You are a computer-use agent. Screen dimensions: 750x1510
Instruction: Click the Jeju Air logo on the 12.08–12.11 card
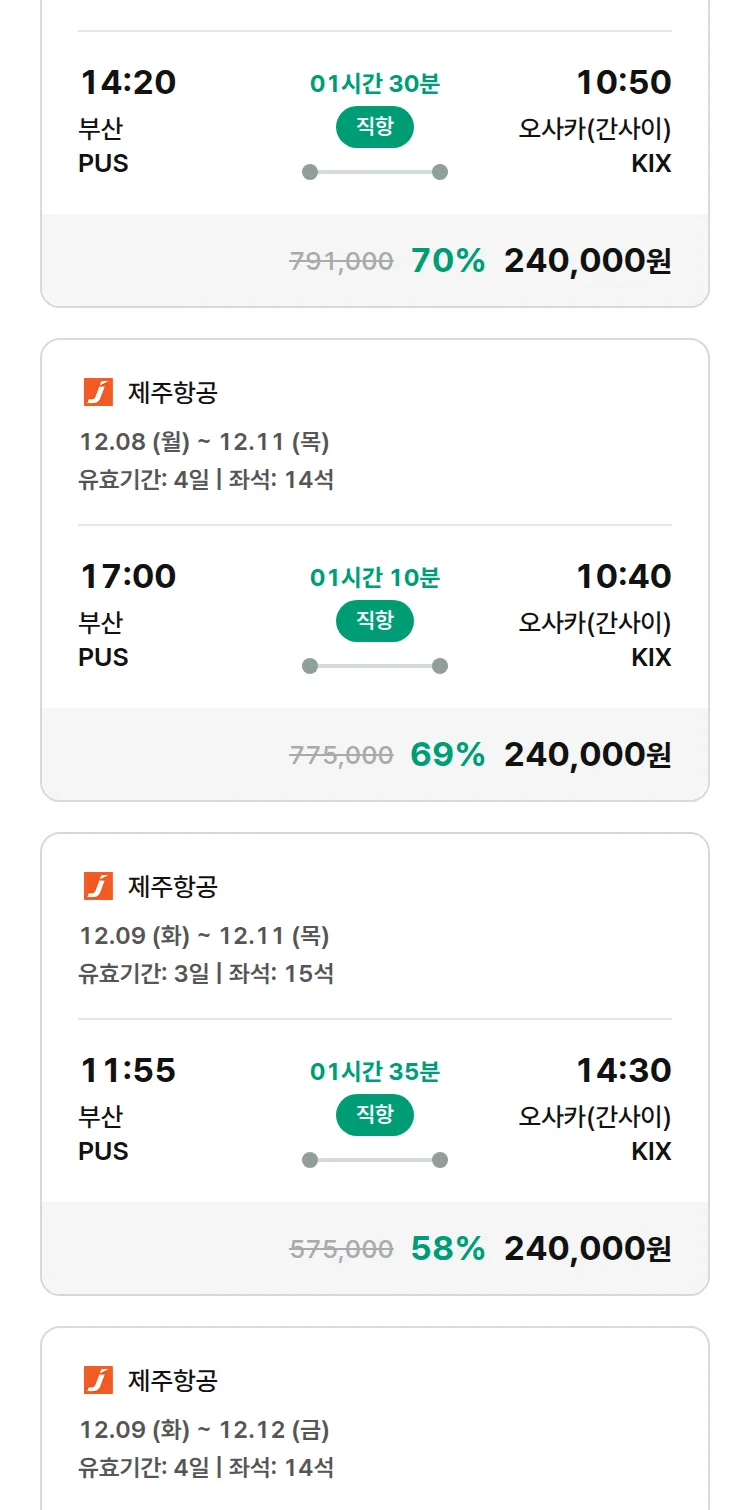[x=98, y=393]
